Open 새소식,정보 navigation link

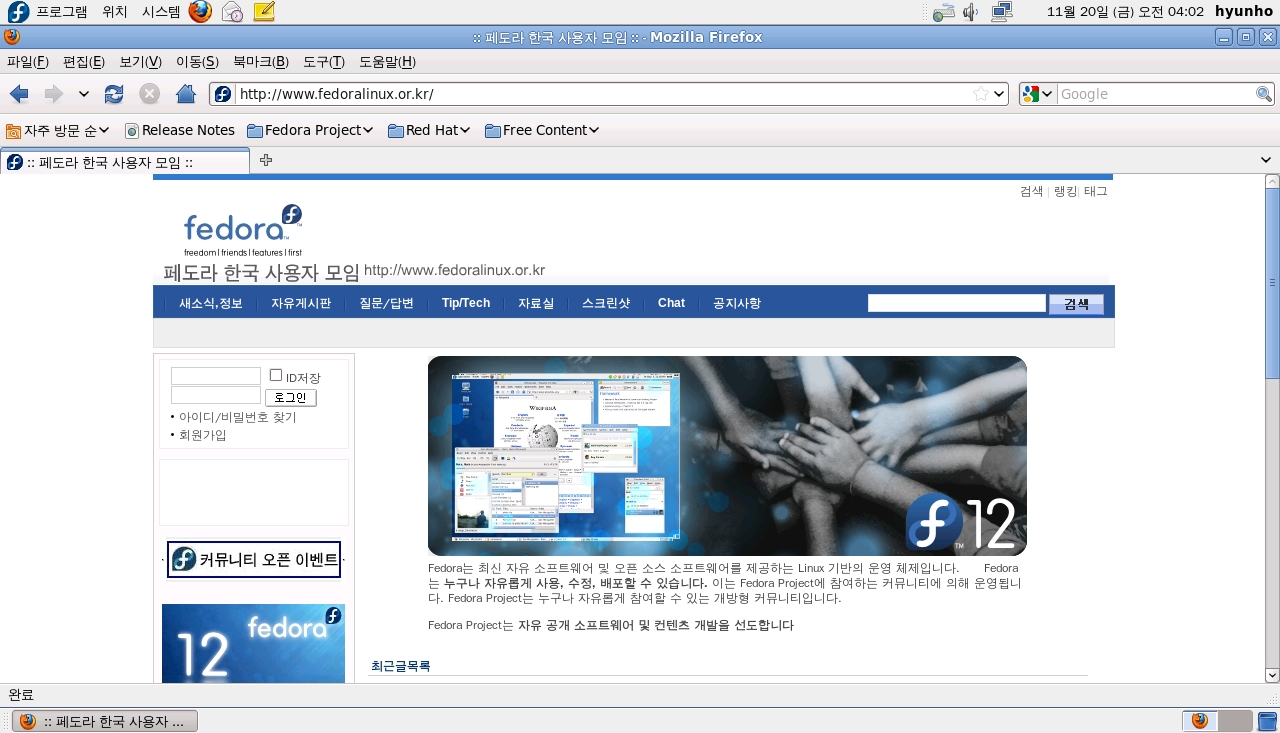click(211, 303)
